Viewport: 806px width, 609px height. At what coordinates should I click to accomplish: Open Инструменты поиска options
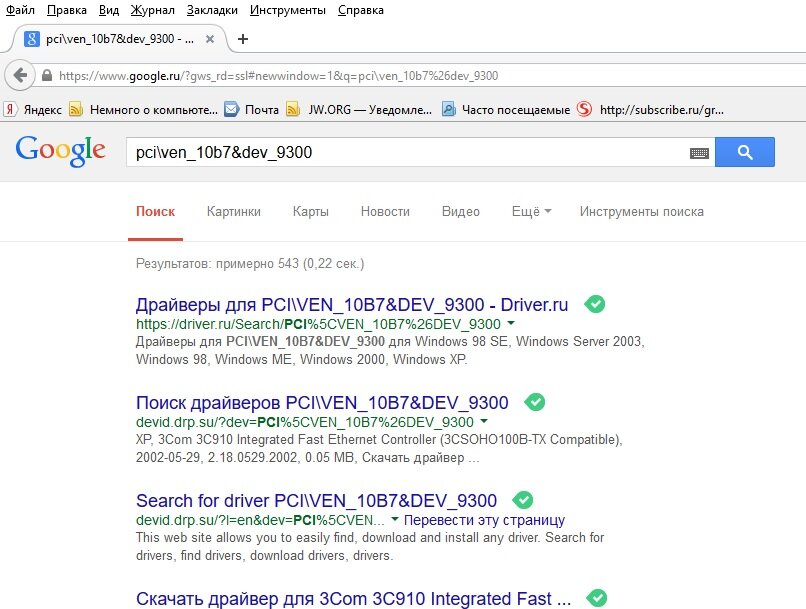(x=642, y=211)
